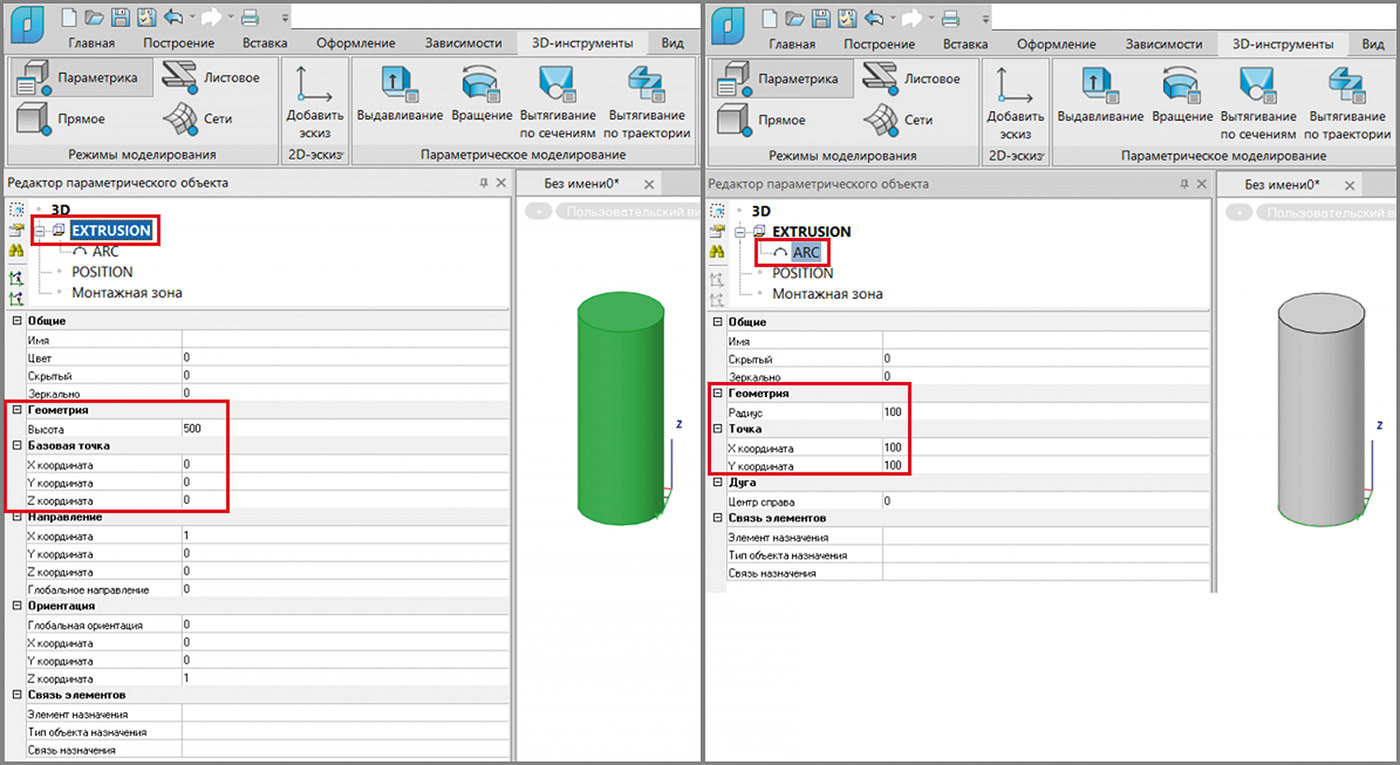Select the highlighted ARC tree item

click(805, 253)
